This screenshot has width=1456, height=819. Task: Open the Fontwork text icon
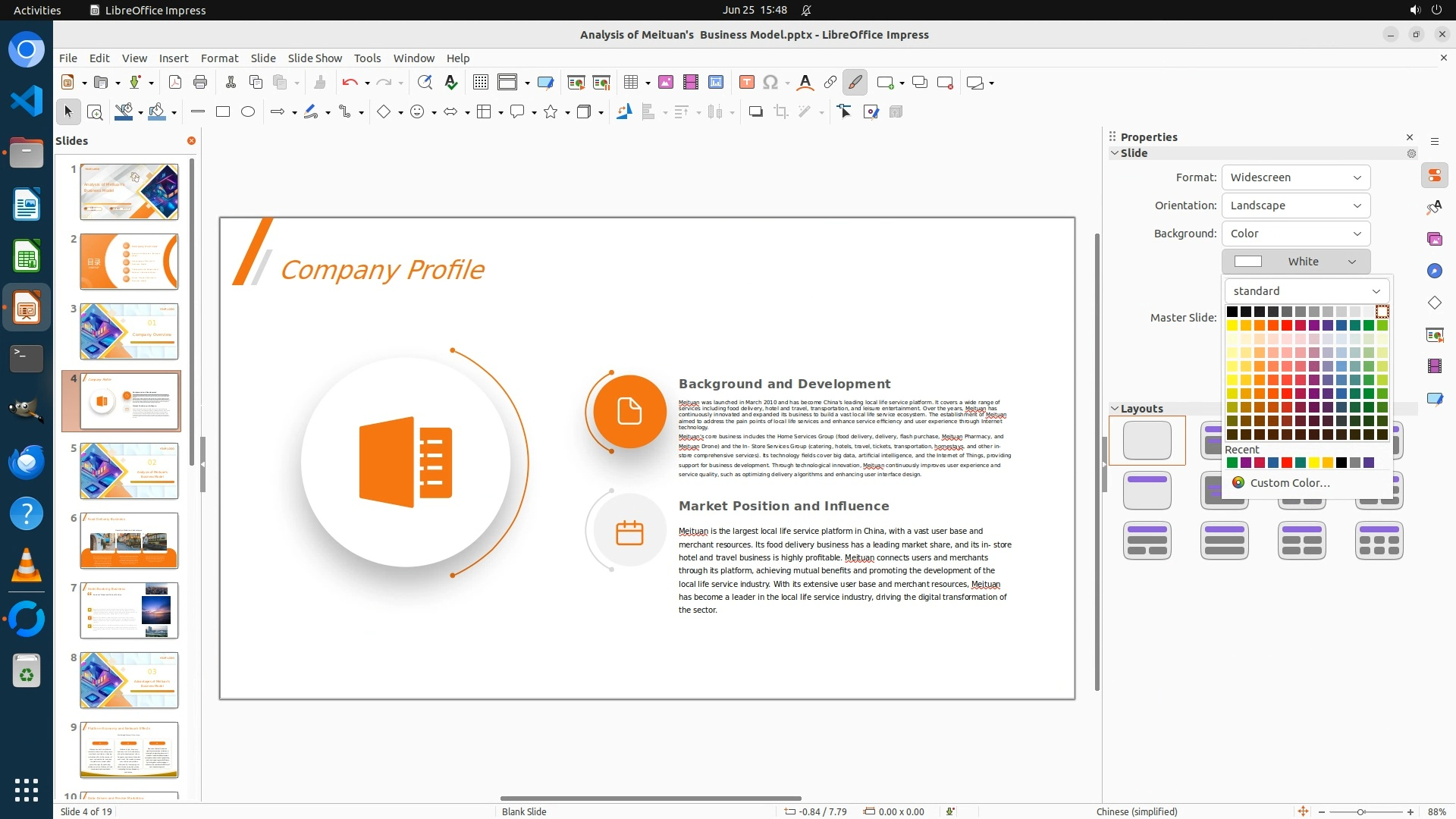click(x=805, y=83)
